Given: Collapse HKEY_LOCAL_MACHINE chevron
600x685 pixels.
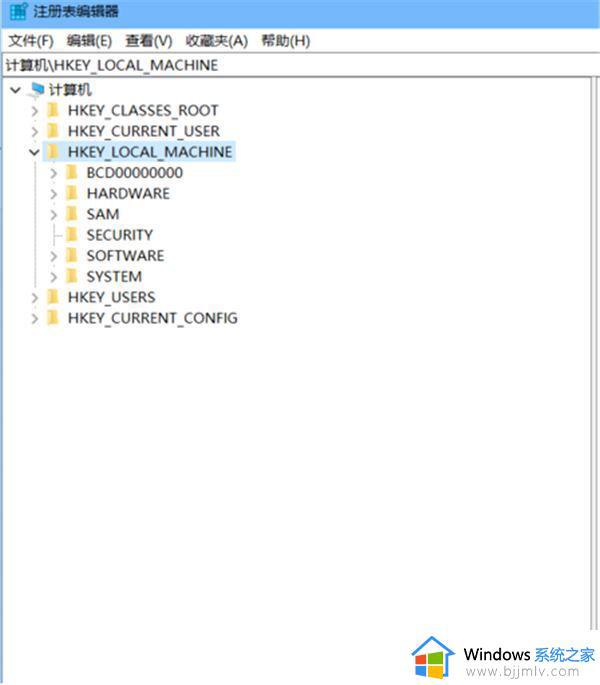Looking at the screenshot, I should [35, 152].
